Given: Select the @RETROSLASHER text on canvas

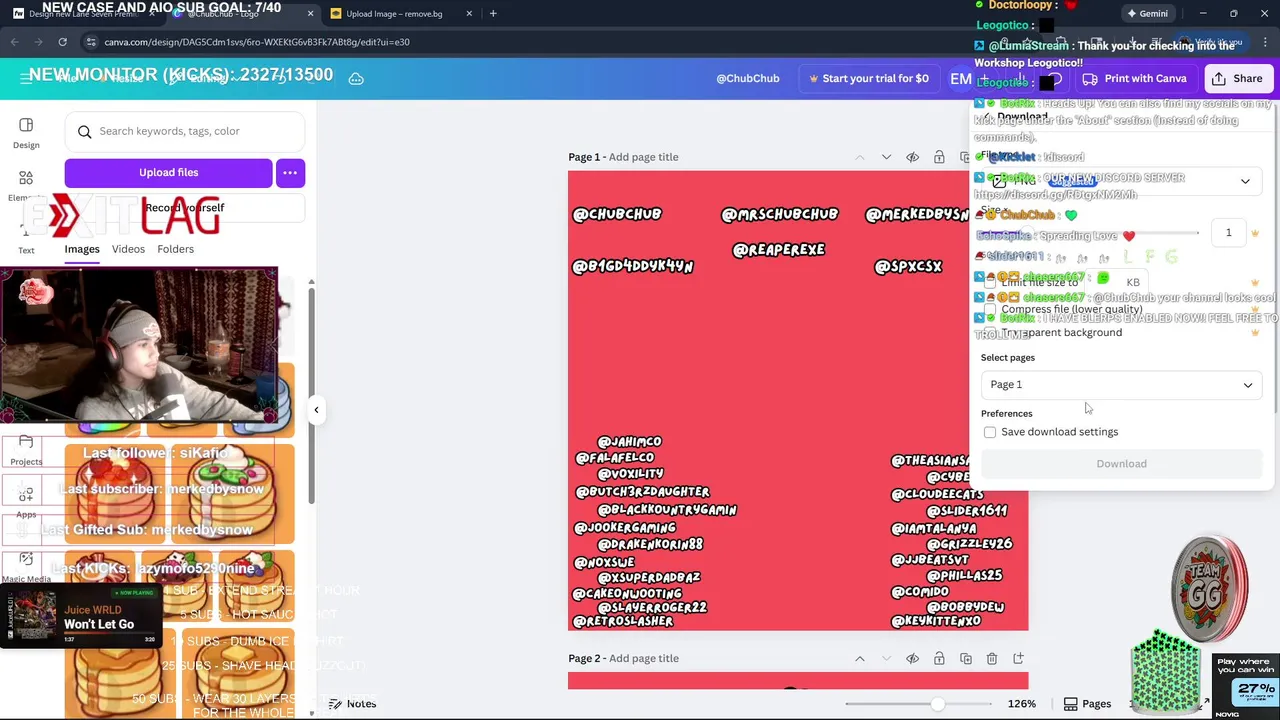Looking at the screenshot, I should [622, 621].
